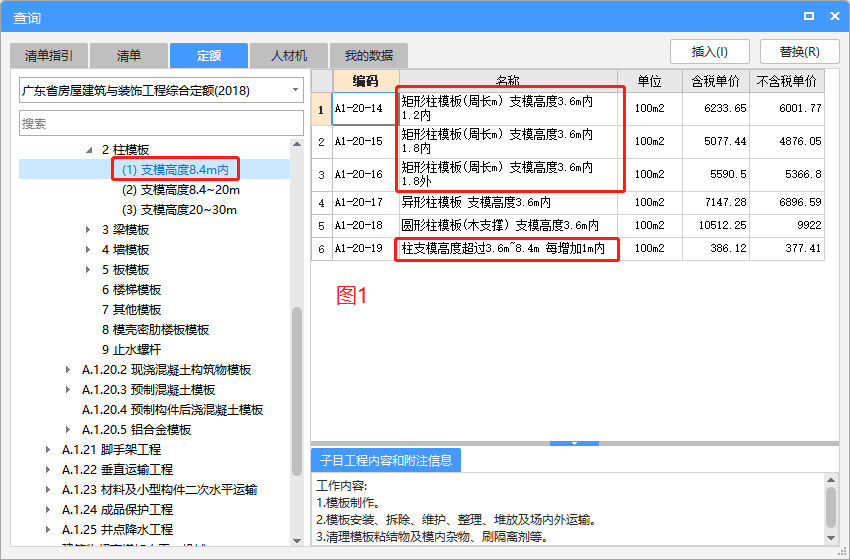
Task: Select code cell A1-20-19
Action: click(x=365, y=248)
